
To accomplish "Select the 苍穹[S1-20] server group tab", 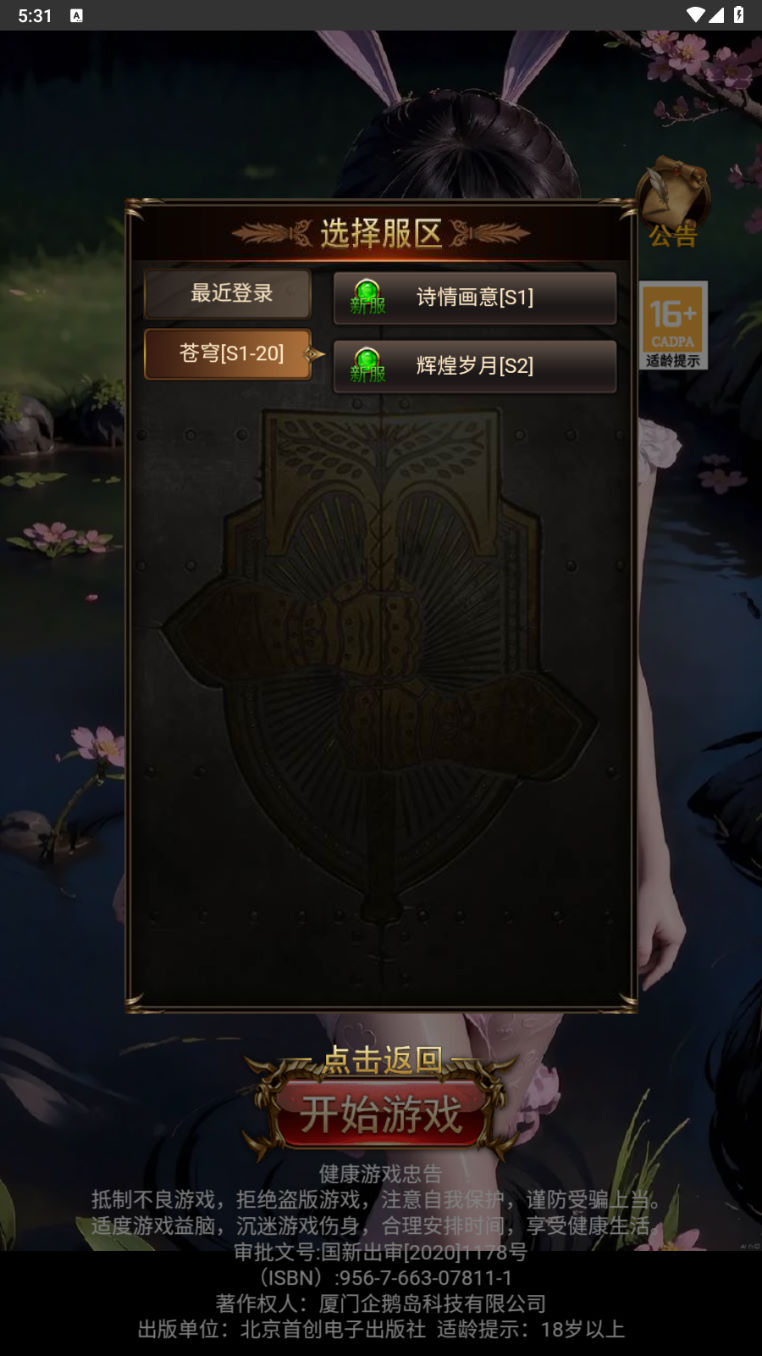I will click(228, 354).
